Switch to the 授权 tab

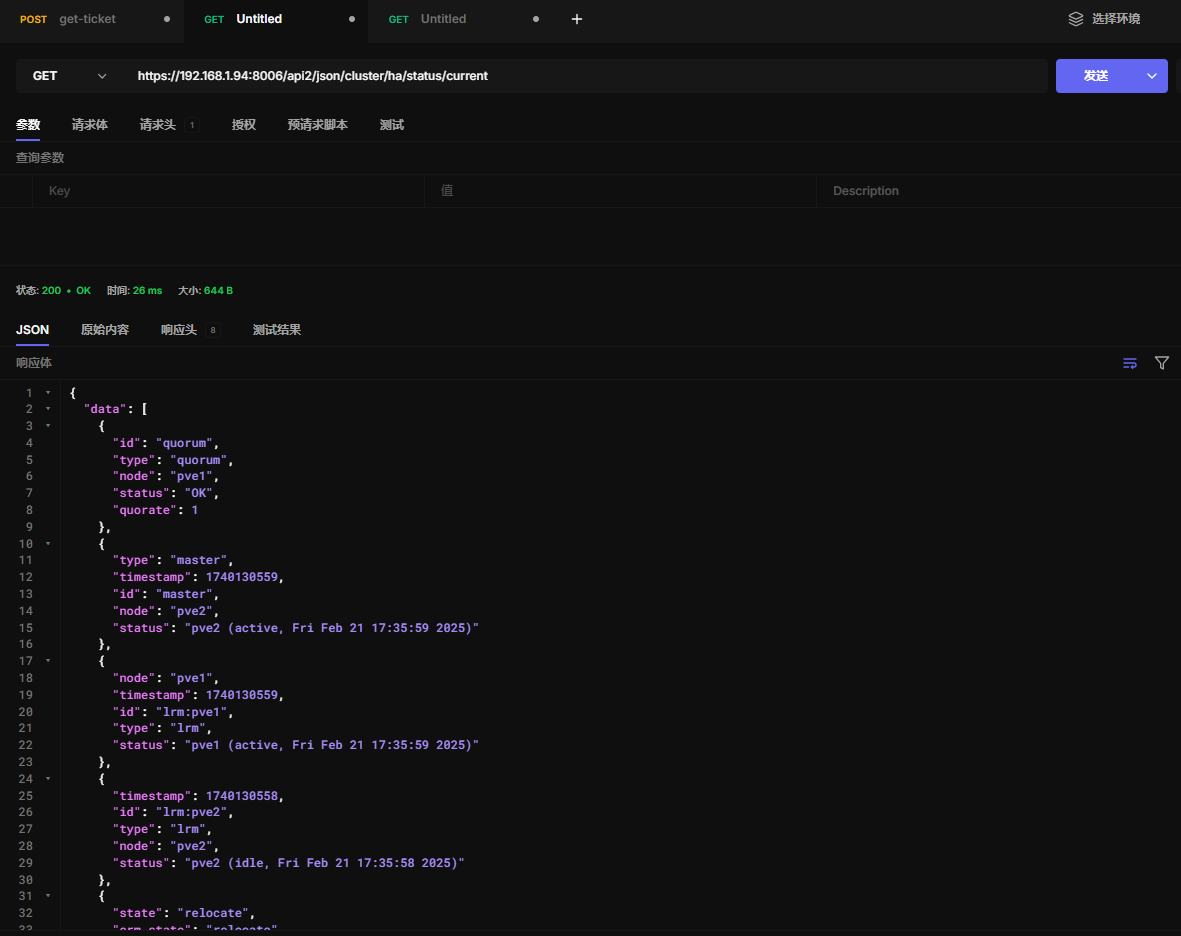244,125
